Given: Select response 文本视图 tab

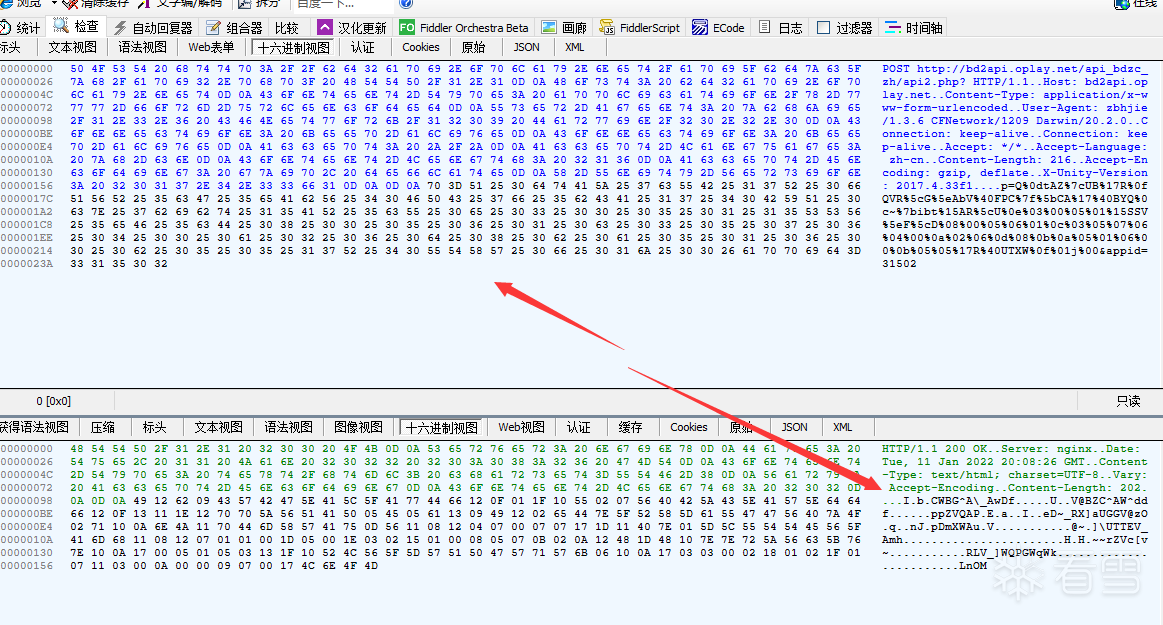Looking at the screenshot, I should [x=219, y=428].
